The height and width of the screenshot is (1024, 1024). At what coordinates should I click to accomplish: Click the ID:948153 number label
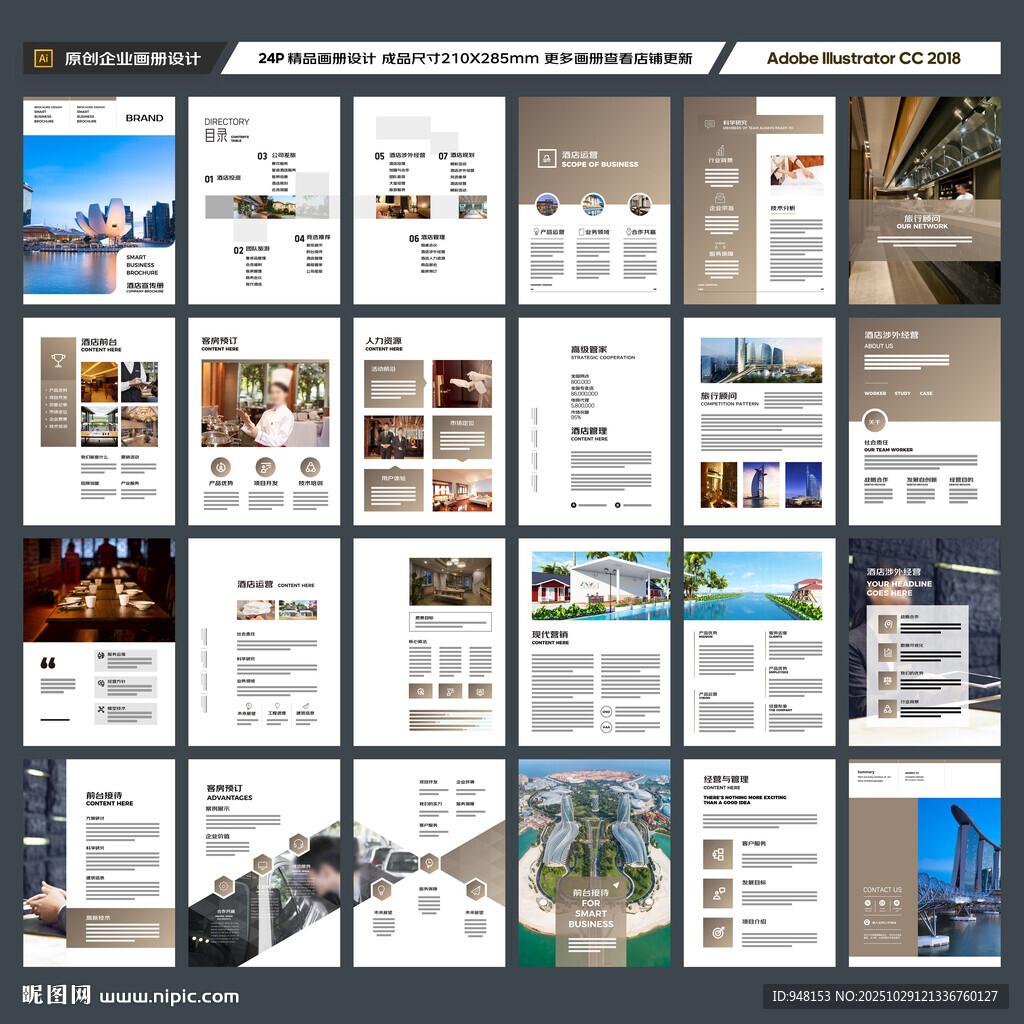(x=801, y=996)
